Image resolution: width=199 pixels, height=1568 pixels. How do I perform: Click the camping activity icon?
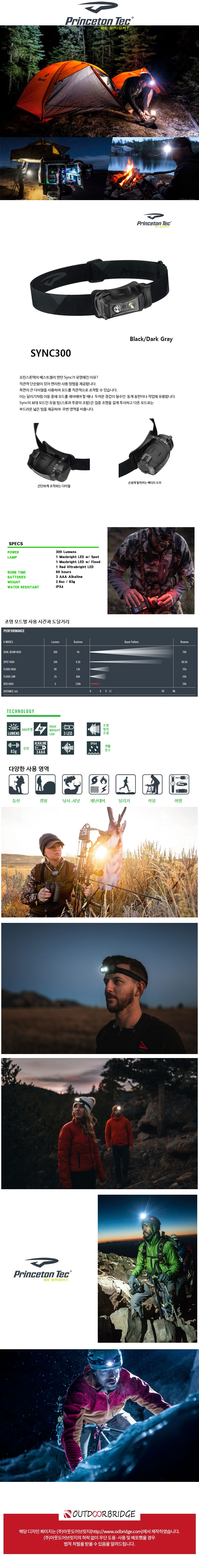(x=45, y=784)
